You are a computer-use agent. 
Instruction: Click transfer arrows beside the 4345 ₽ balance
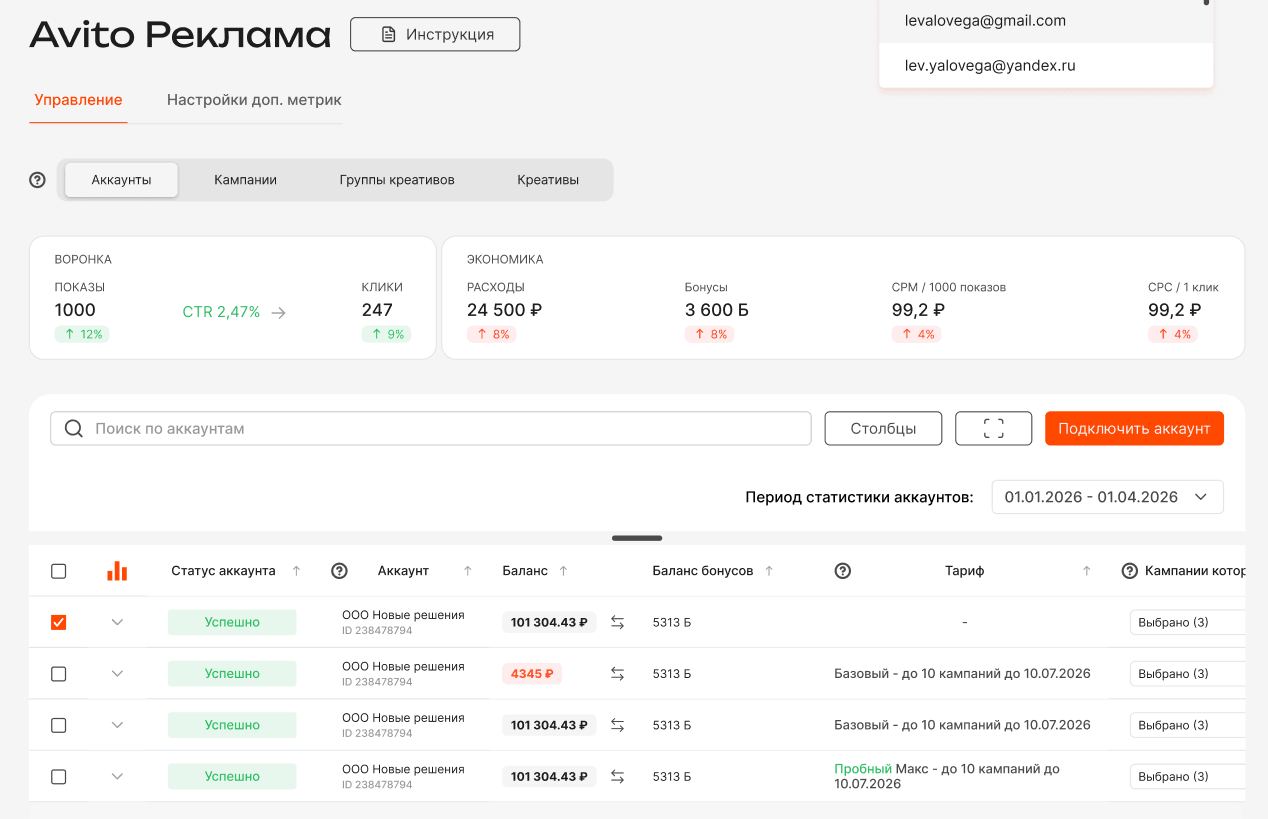coord(617,674)
